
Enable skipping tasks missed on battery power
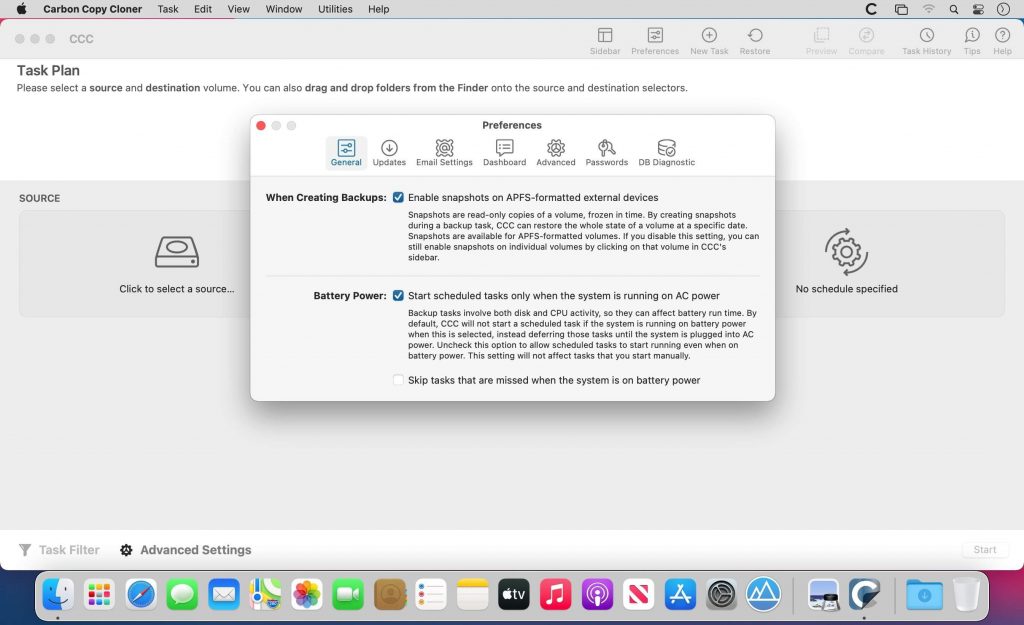pos(398,380)
